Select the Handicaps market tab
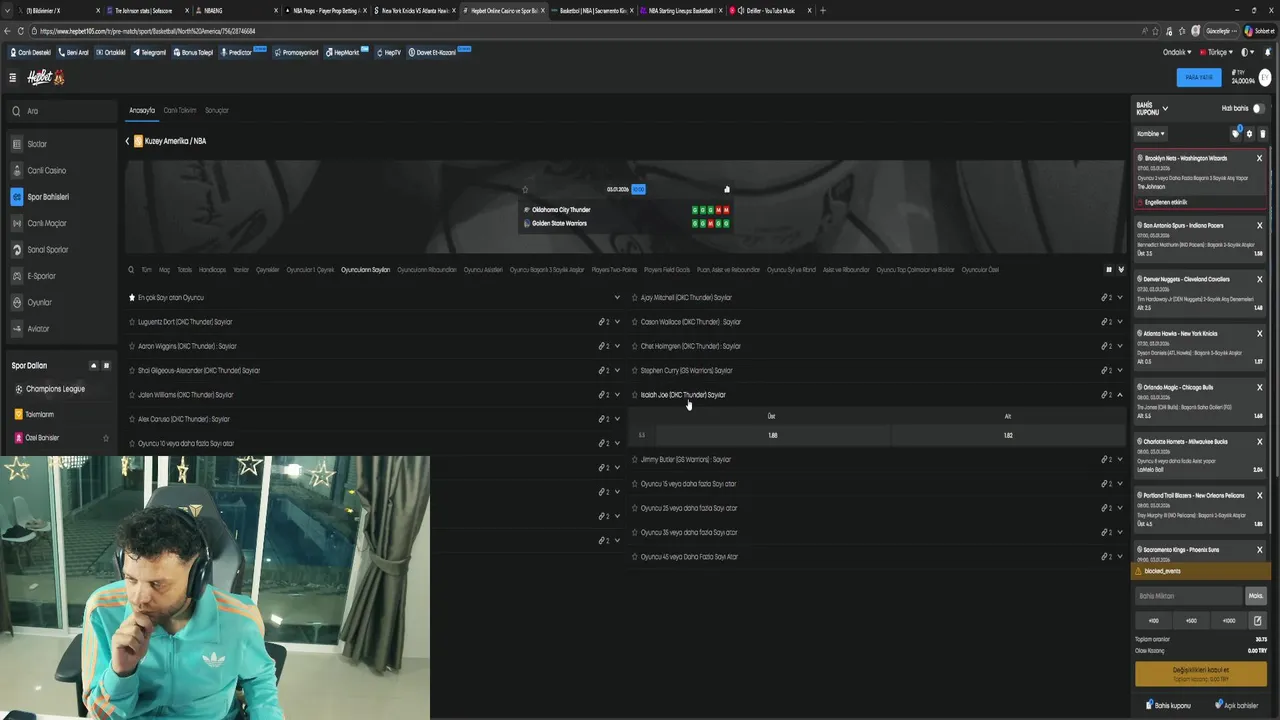 click(212, 270)
